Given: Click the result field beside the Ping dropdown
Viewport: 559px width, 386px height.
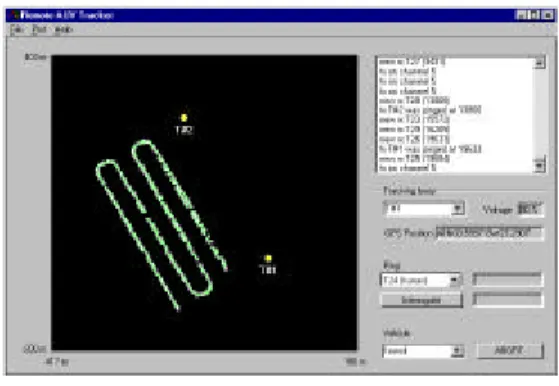Looking at the screenshot, I should click(508, 280).
